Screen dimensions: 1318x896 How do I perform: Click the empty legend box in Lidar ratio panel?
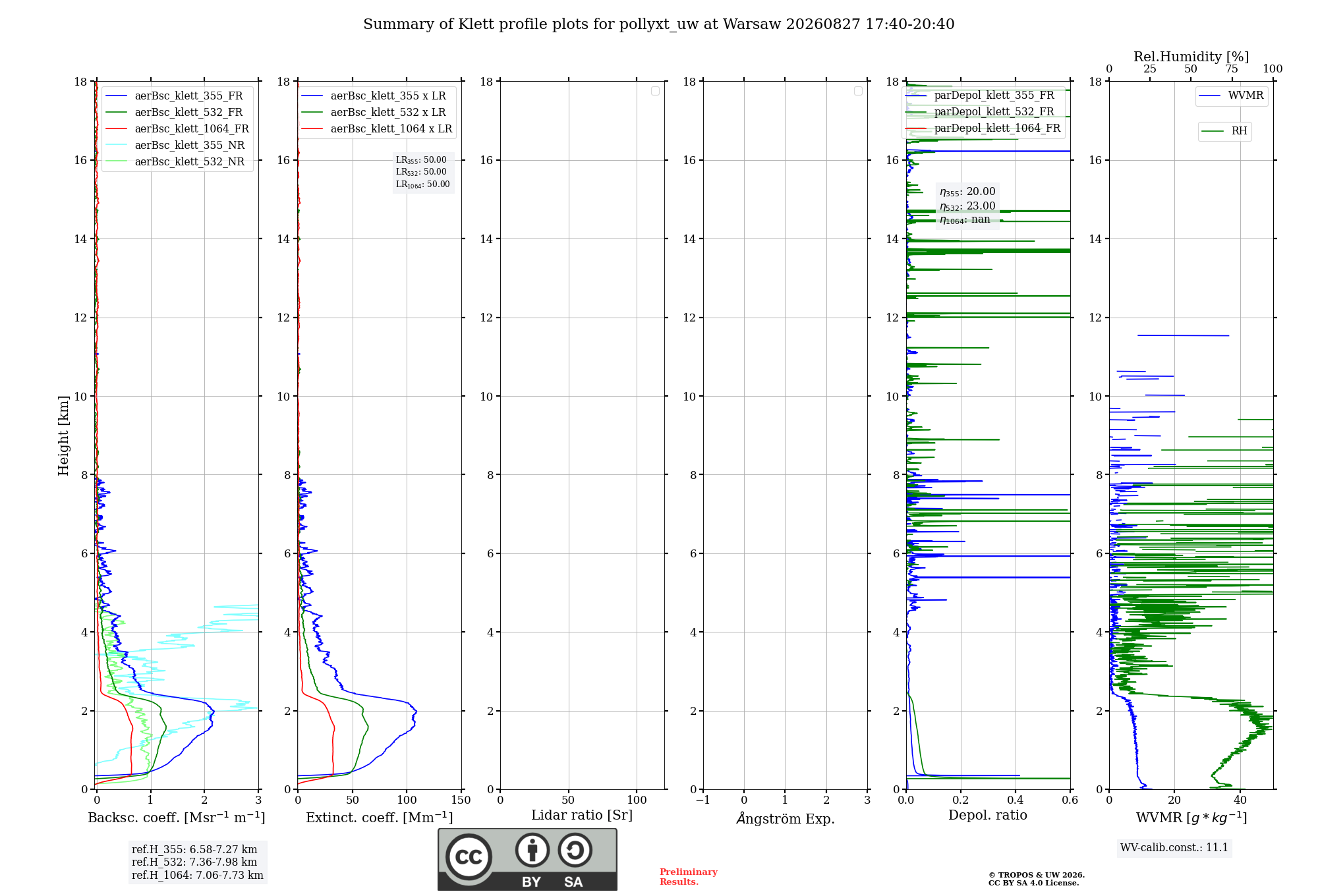click(655, 91)
